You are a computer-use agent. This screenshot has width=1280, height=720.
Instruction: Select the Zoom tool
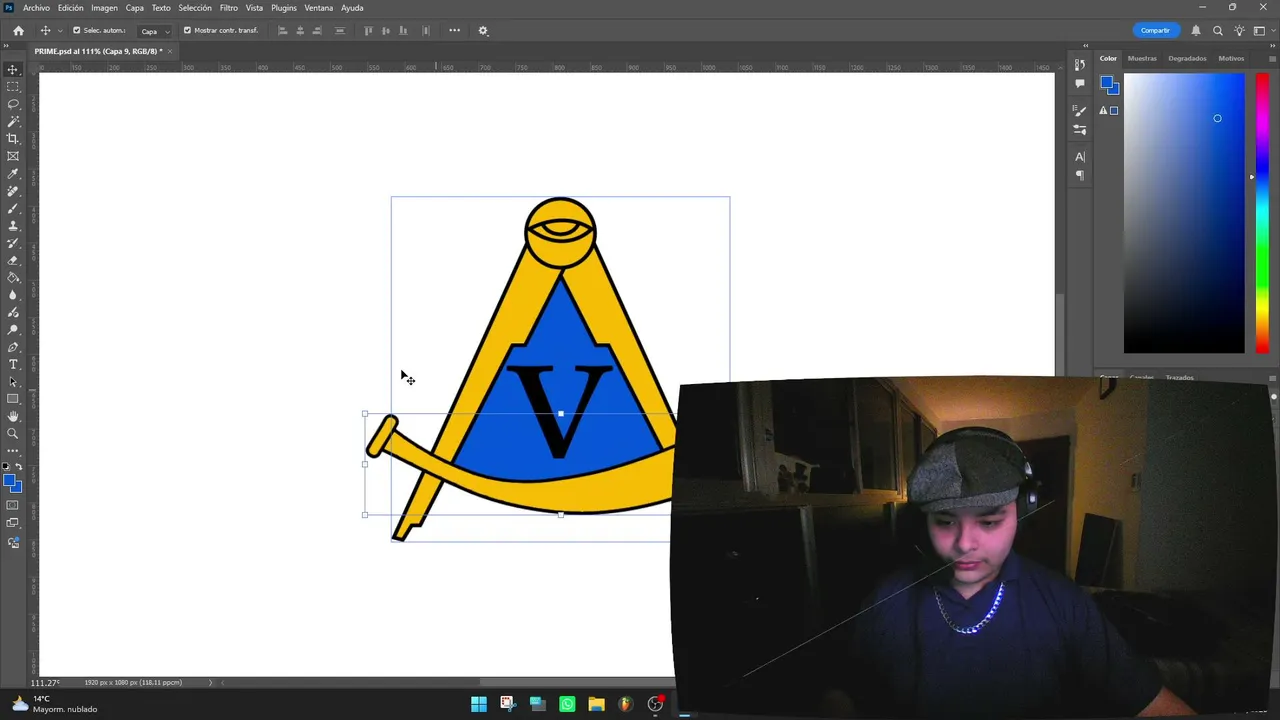[x=13, y=434]
